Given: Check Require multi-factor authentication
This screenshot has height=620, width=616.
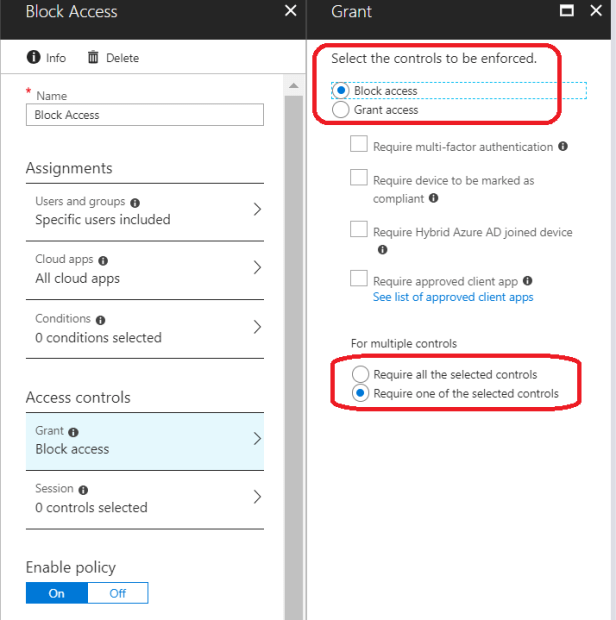Looking at the screenshot, I should coord(359,145).
